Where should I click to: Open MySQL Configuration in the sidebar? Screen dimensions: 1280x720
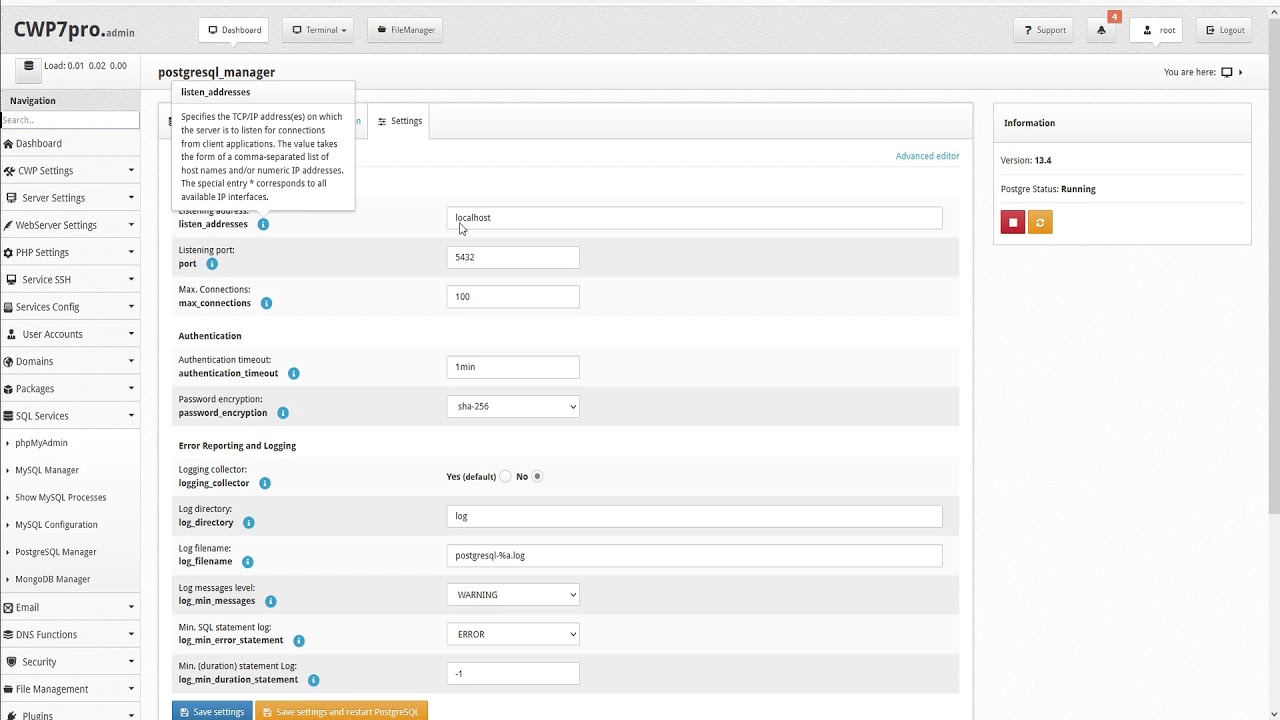pyautogui.click(x=56, y=524)
